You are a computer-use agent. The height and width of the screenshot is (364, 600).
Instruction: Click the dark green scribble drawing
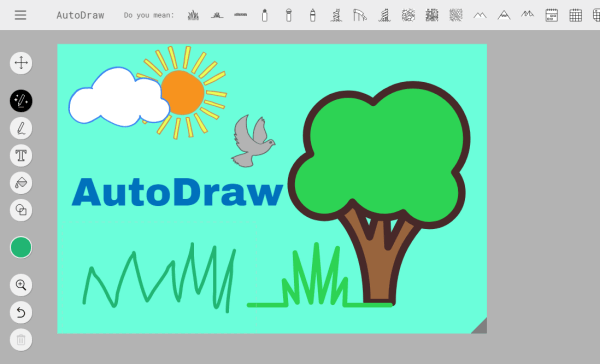click(159, 277)
